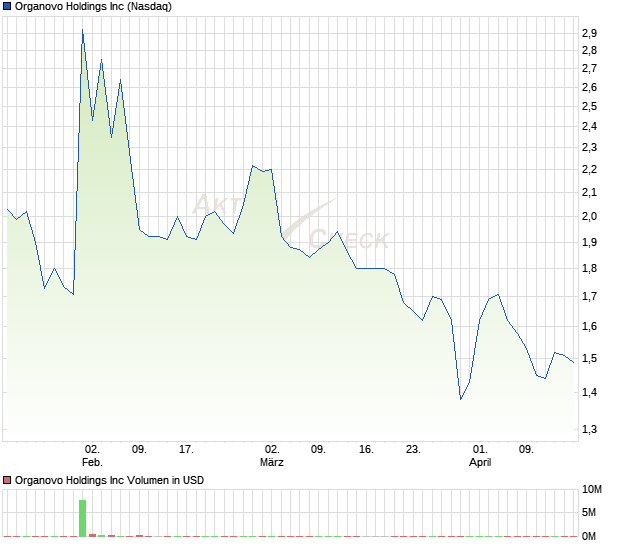Click the '1,5' price axis label
This screenshot has height=546, width=620.
coord(589,359)
